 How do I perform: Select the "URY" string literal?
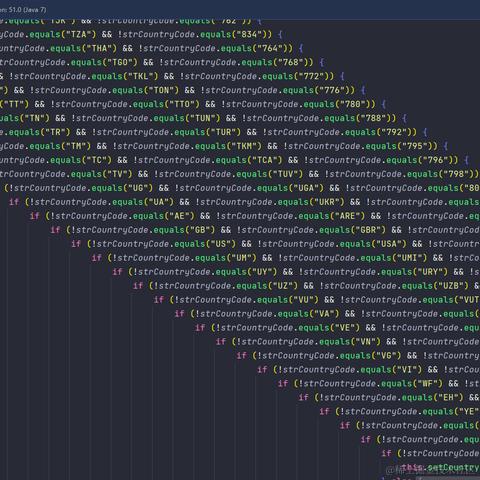click(x=430, y=272)
